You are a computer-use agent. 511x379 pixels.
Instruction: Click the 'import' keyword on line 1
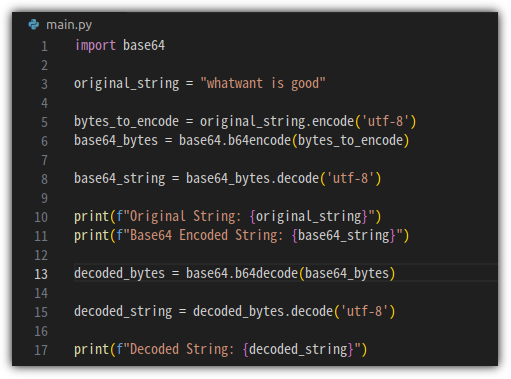95,45
